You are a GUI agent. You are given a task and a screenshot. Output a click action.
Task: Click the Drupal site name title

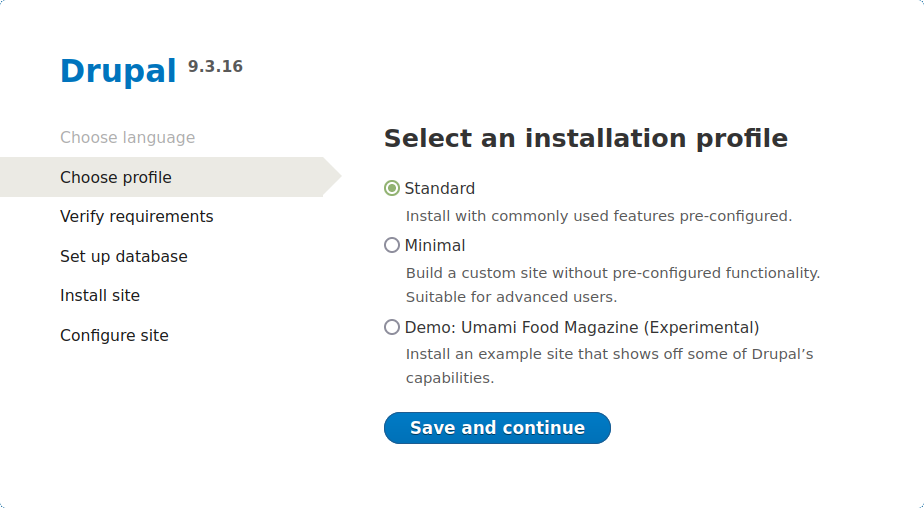pos(119,71)
